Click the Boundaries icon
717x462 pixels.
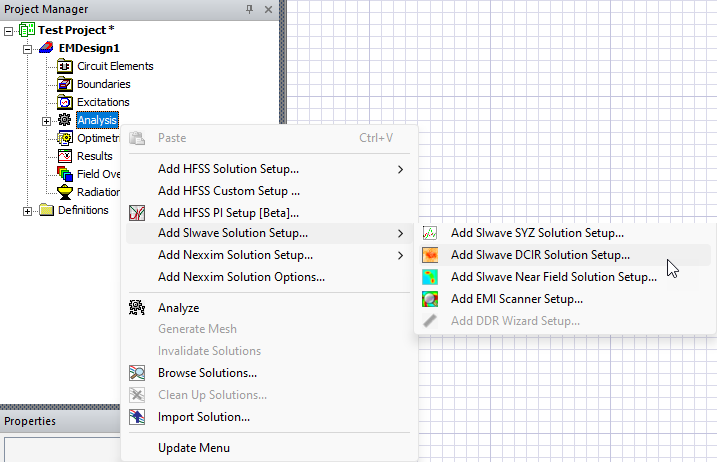coord(64,84)
